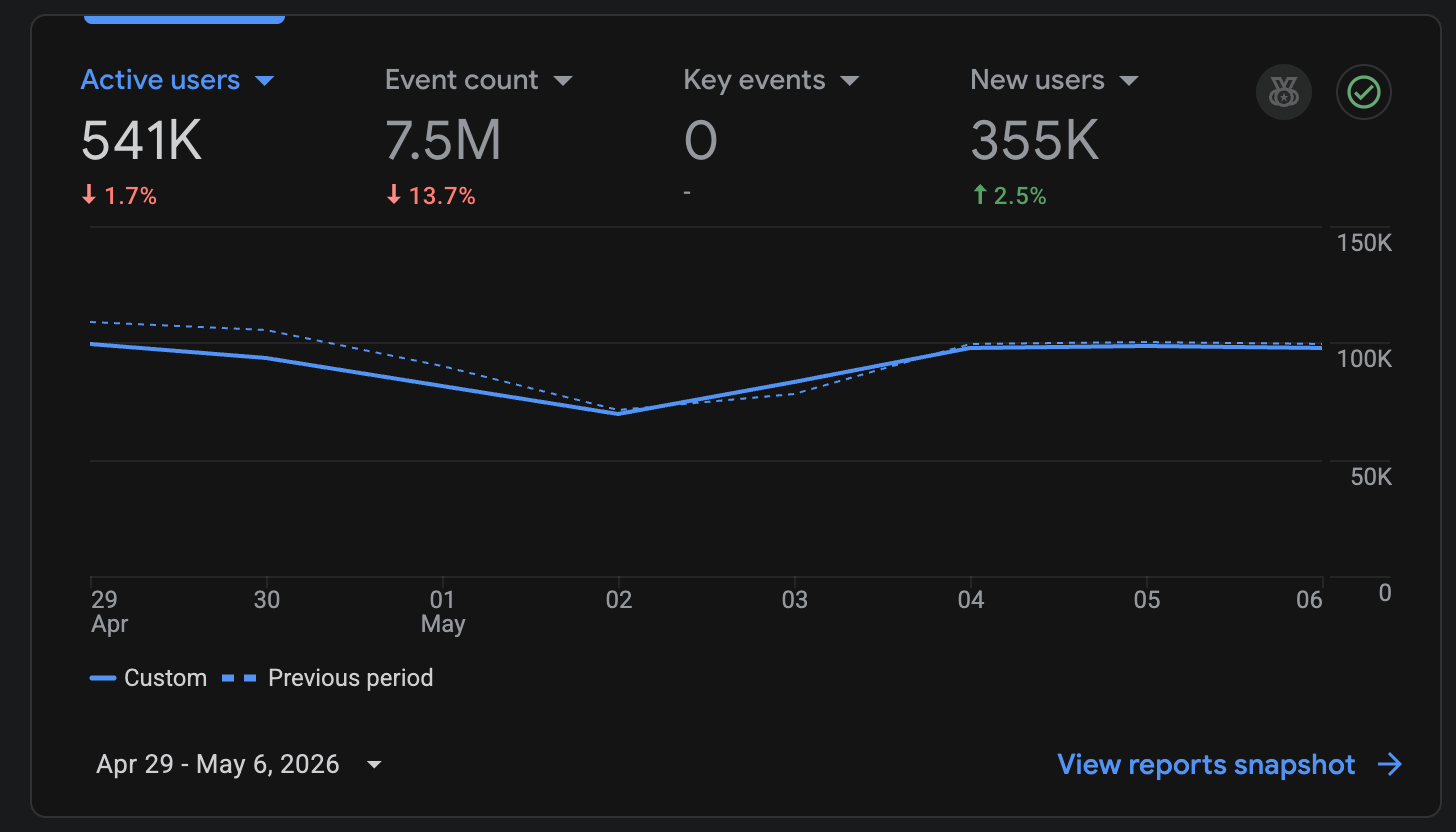Viewport: 1456px width, 832px height.
Task: Open the Key events metric dropdown arrow
Action: pyautogui.click(x=850, y=80)
